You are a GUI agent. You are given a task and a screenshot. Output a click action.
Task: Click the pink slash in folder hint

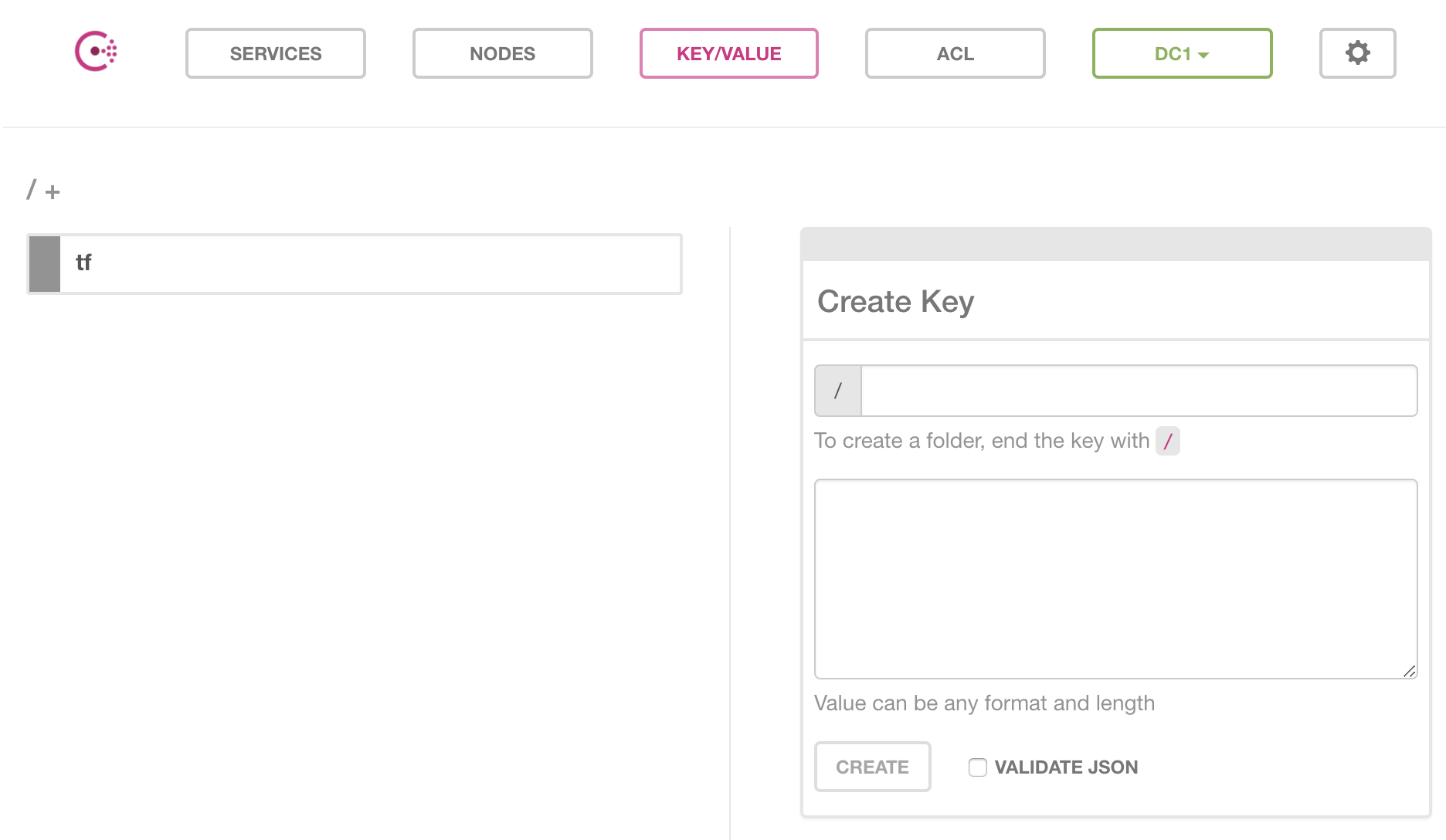tap(1167, 441)
